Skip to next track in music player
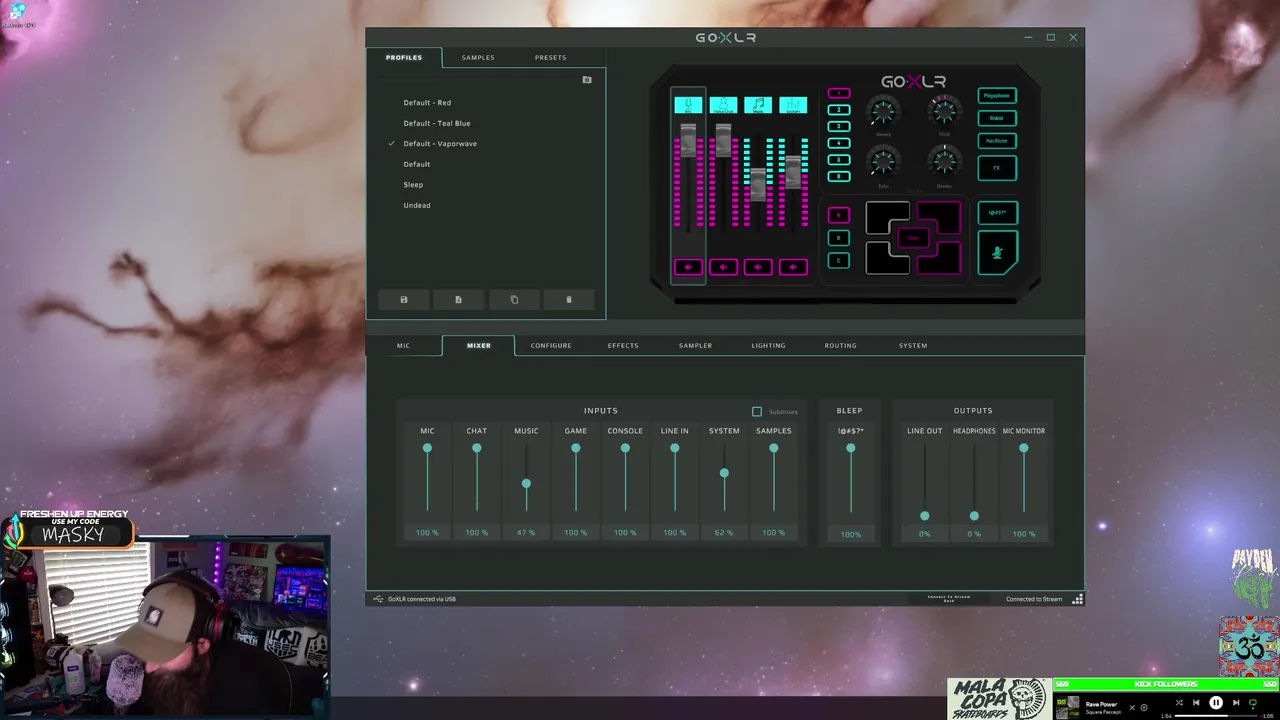Image resolution: width=1280 pixels, height=720 pixels. [x=1236, y=703]
